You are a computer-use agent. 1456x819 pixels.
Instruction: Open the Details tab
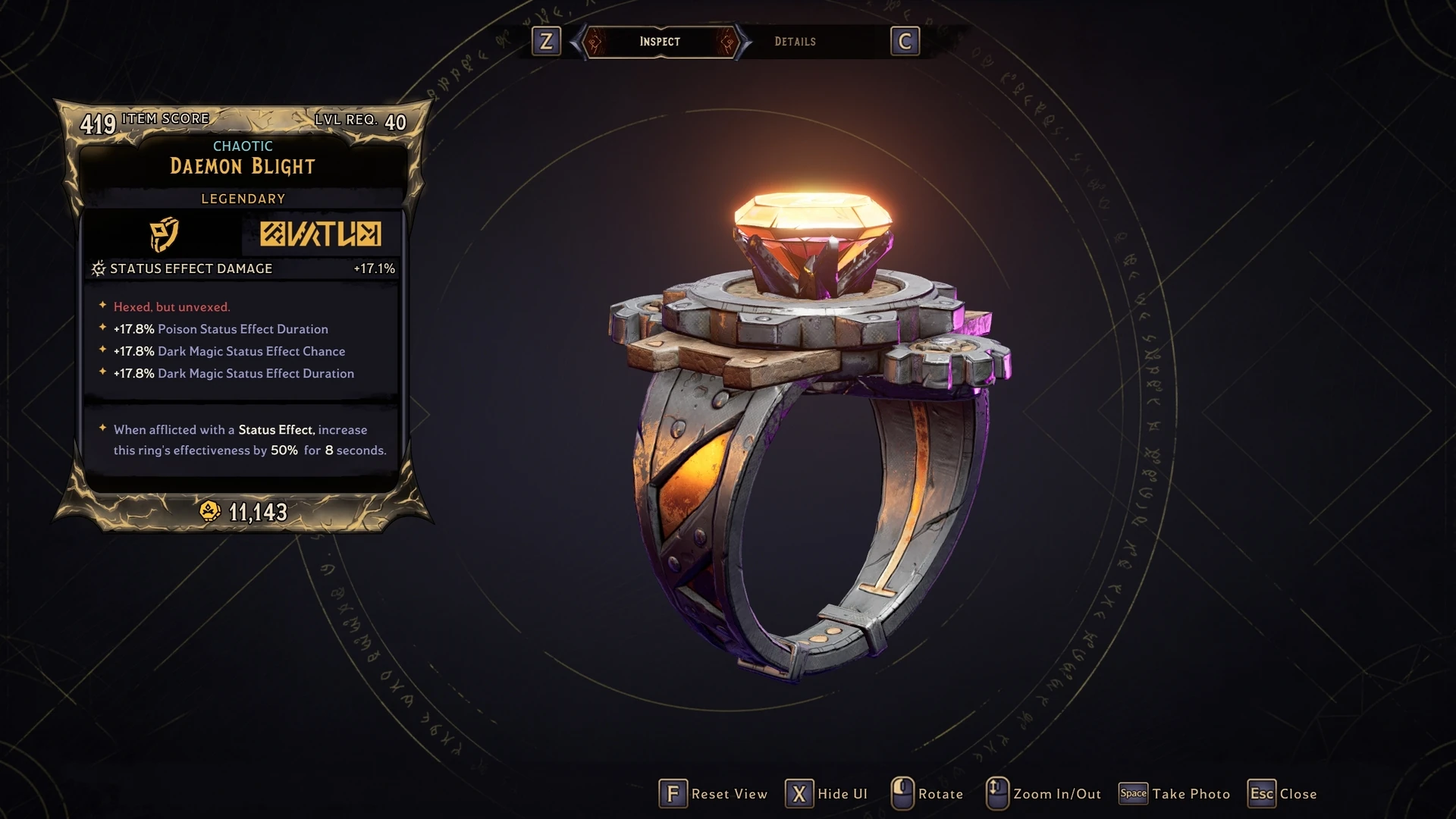795,42
